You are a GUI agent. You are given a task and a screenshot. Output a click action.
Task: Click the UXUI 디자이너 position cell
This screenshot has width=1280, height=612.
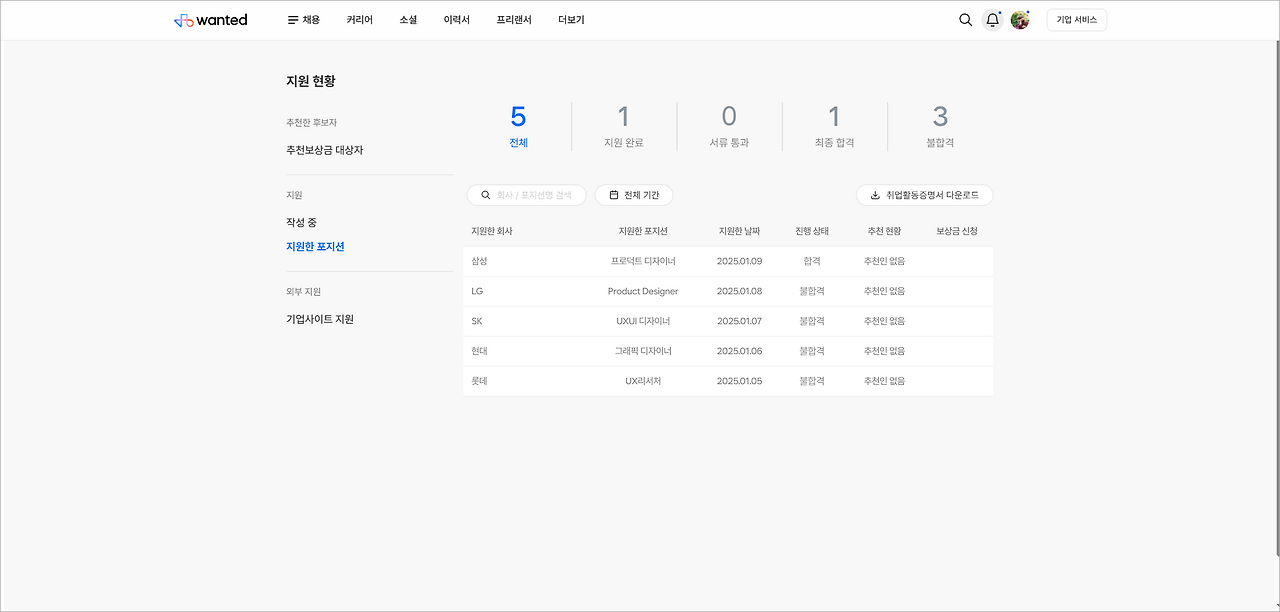[643, 321]
